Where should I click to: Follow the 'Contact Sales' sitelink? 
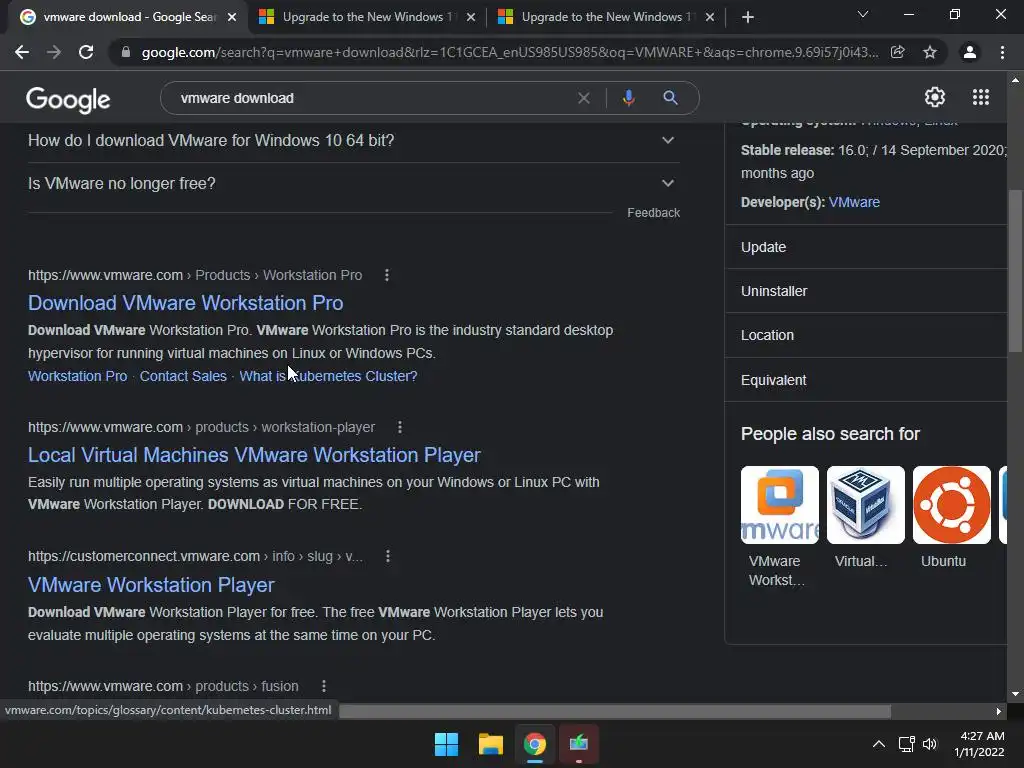coord(183,376)
